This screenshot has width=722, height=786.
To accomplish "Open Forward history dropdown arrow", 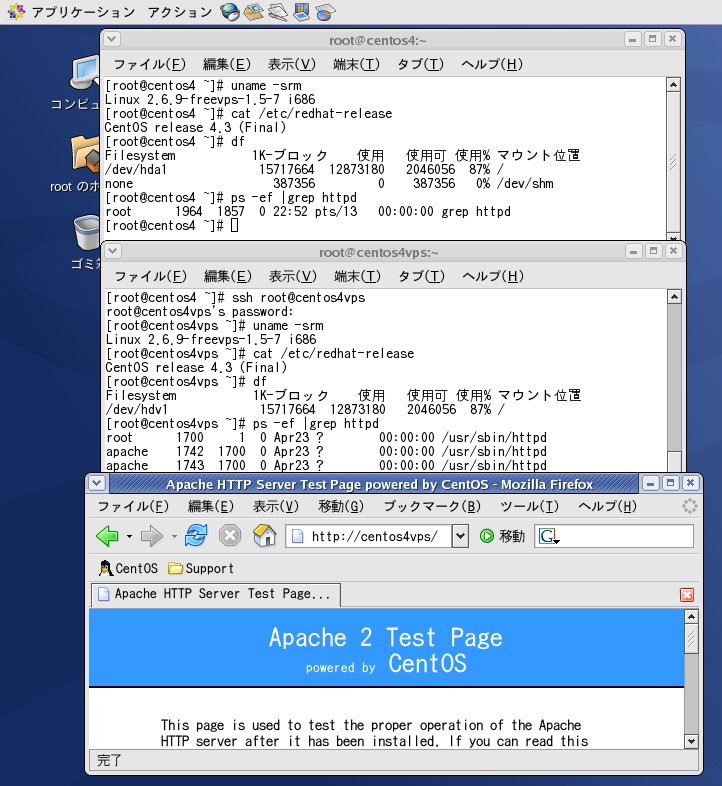I will point(174,536).
